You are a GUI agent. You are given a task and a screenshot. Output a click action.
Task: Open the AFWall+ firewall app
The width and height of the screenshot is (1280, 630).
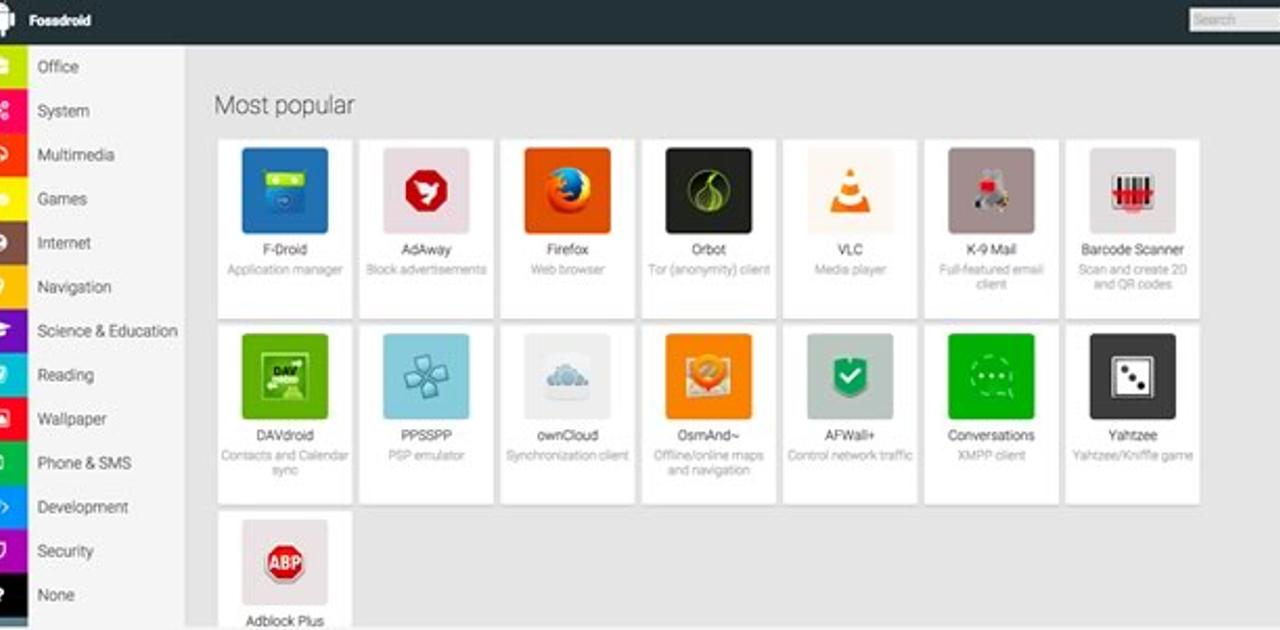point(848,375)
